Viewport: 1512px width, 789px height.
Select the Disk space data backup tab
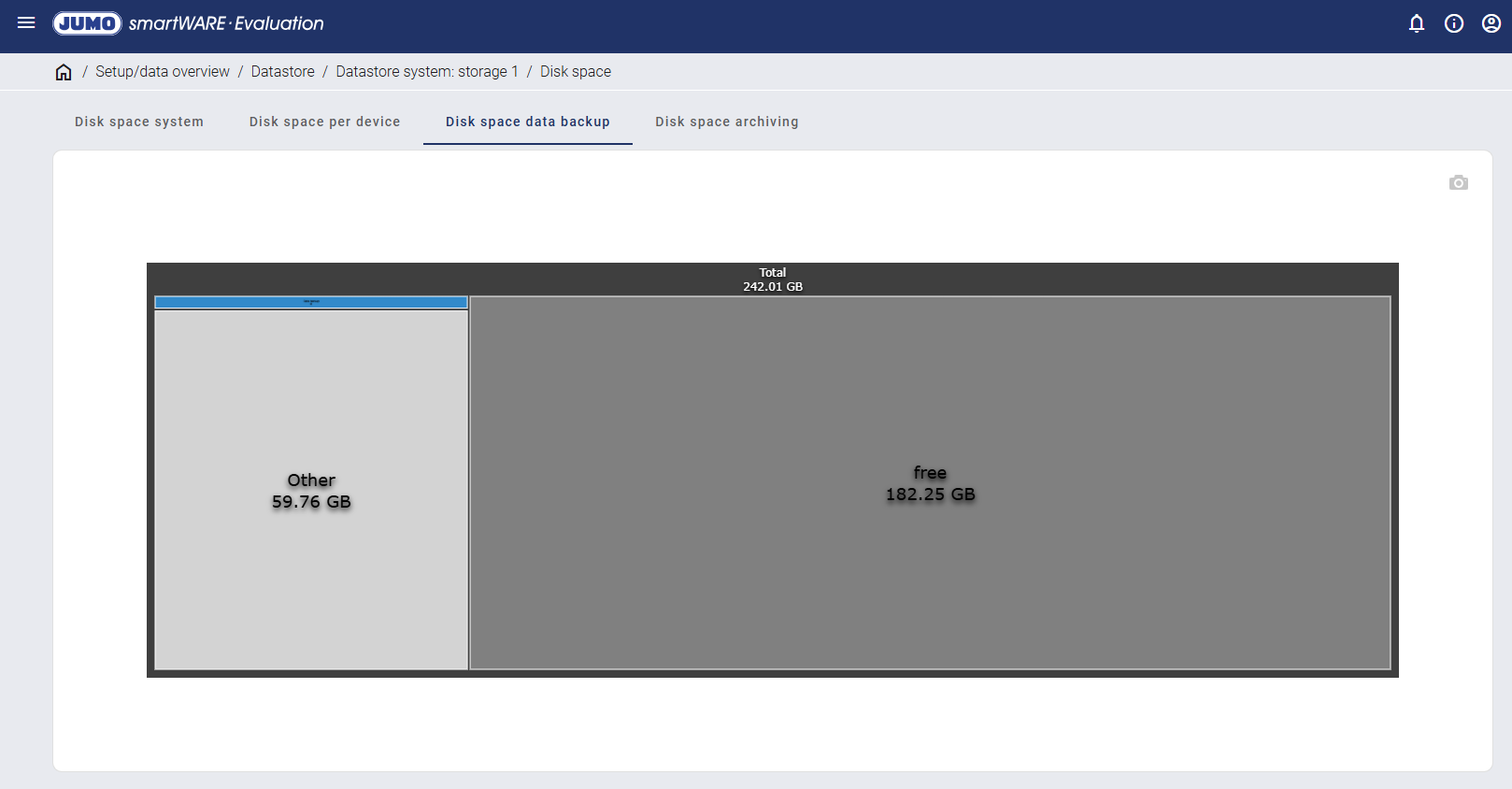tap(527, 122)
